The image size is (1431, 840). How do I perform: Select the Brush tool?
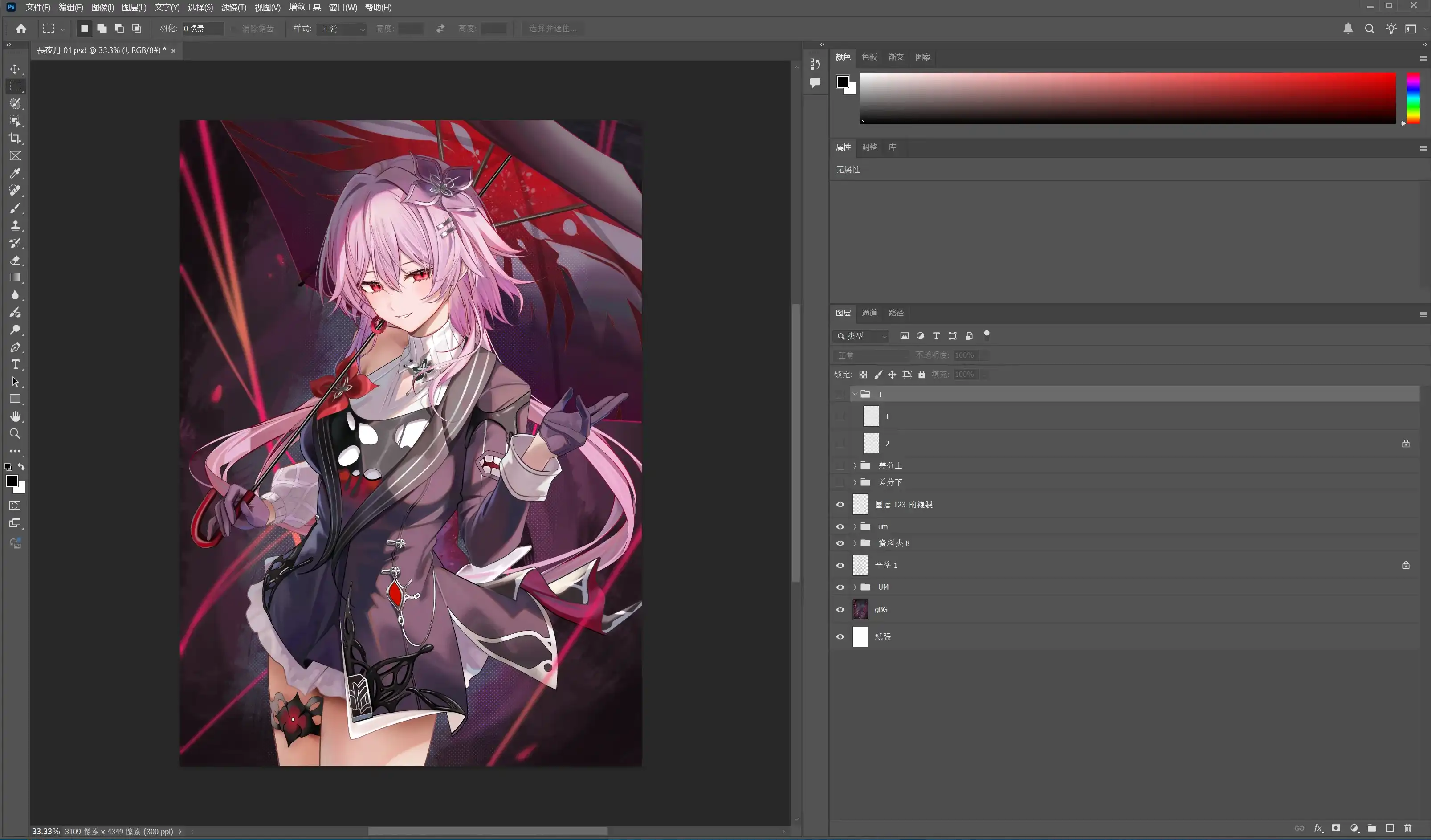15,208
